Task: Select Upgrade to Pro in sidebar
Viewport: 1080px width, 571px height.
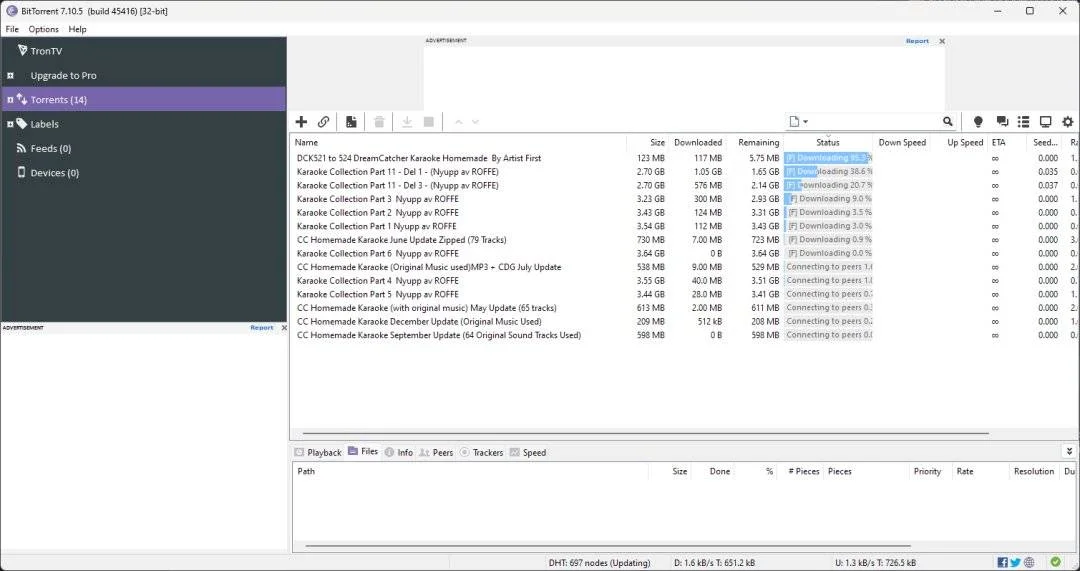Action: (x=63, y=75)
